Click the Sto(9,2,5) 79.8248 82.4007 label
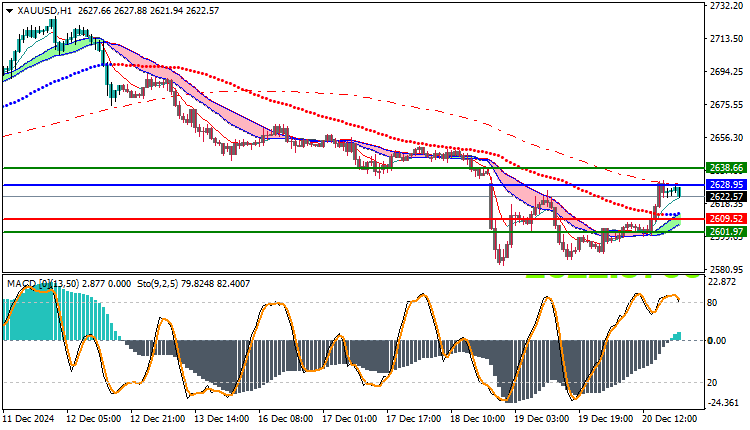This screenshot has height=430, width=750. (194, 284)
